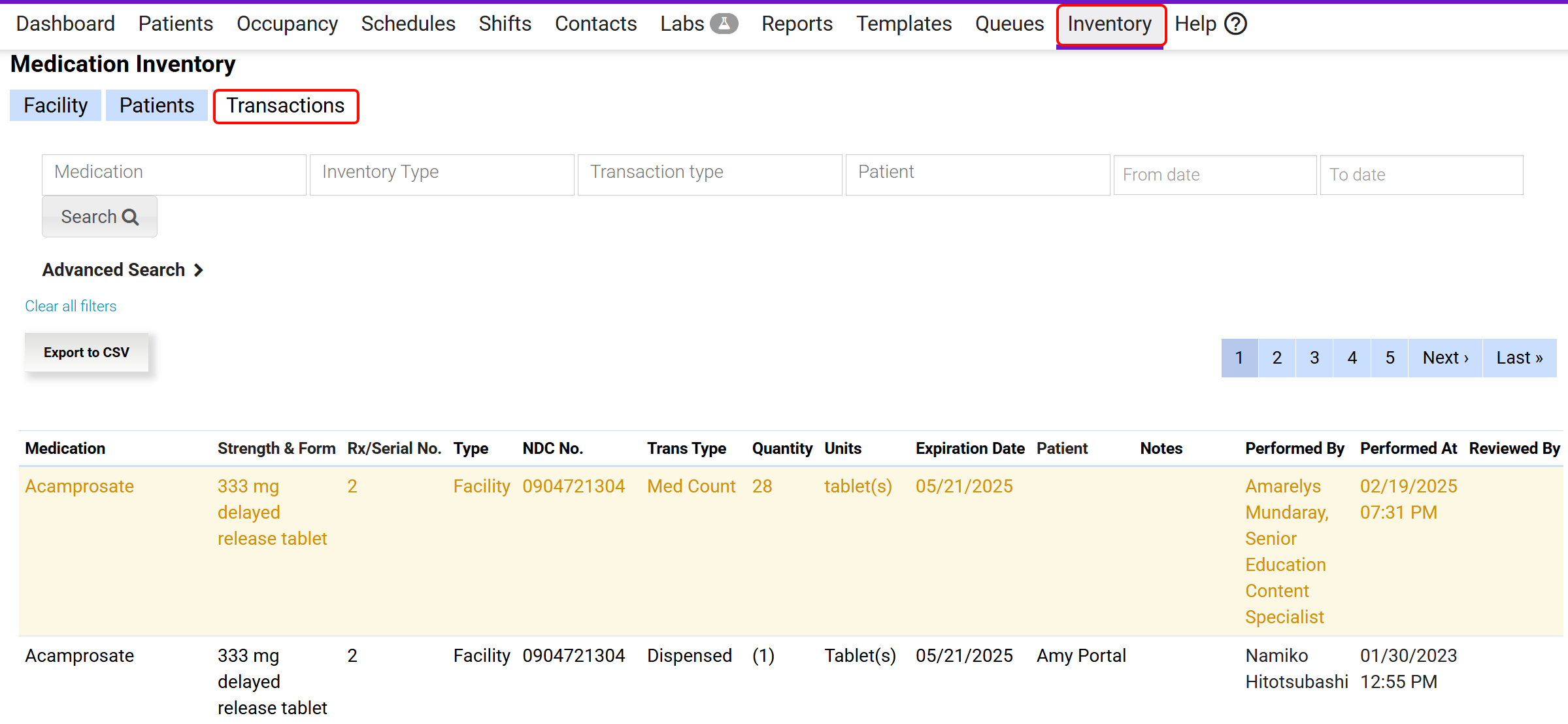The width and height of the screenshot is (1568, 724).
Task: Open the Medication filter field
Action: pos(174,173)
